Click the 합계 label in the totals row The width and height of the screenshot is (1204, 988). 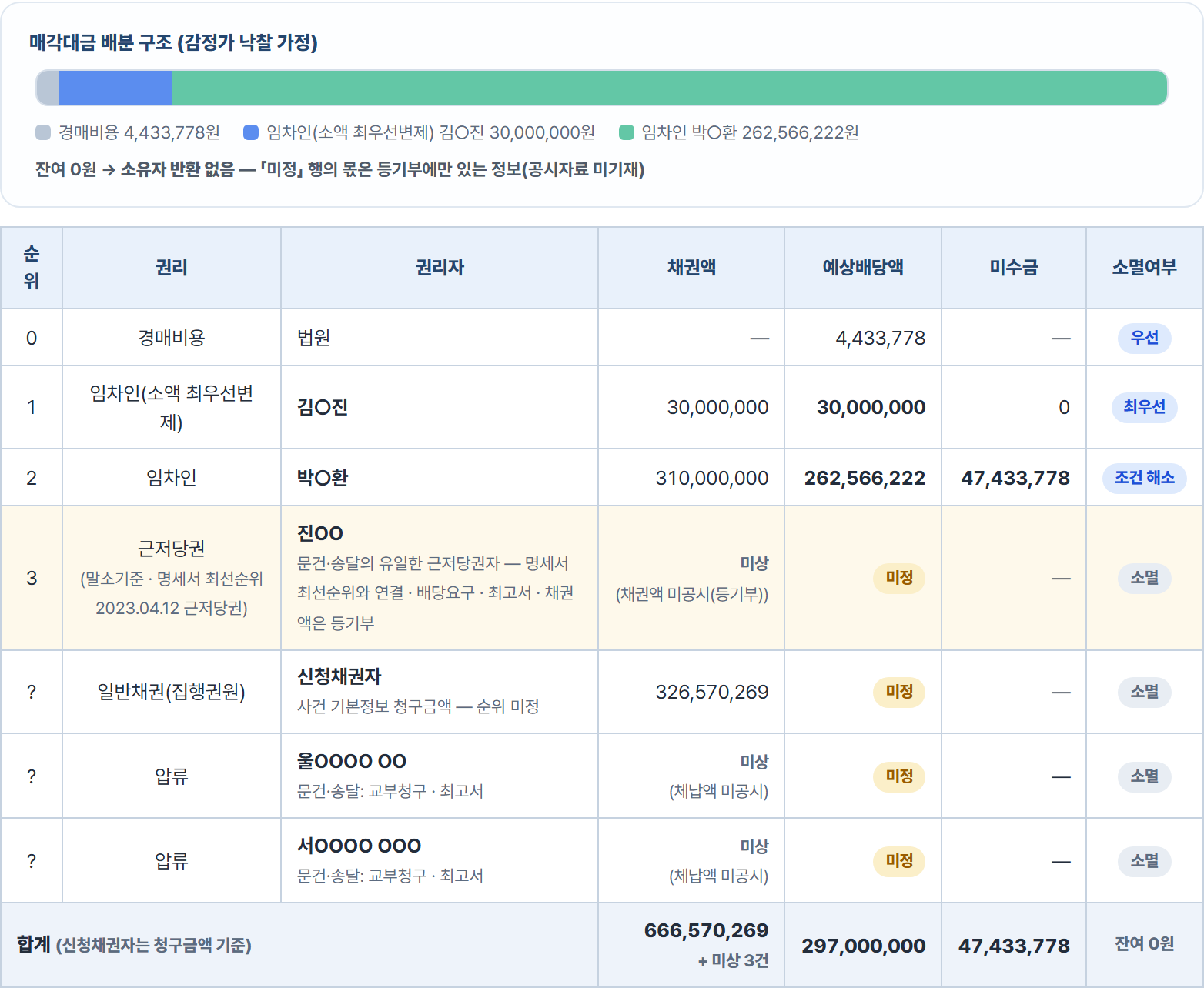(x=34, y=945)
